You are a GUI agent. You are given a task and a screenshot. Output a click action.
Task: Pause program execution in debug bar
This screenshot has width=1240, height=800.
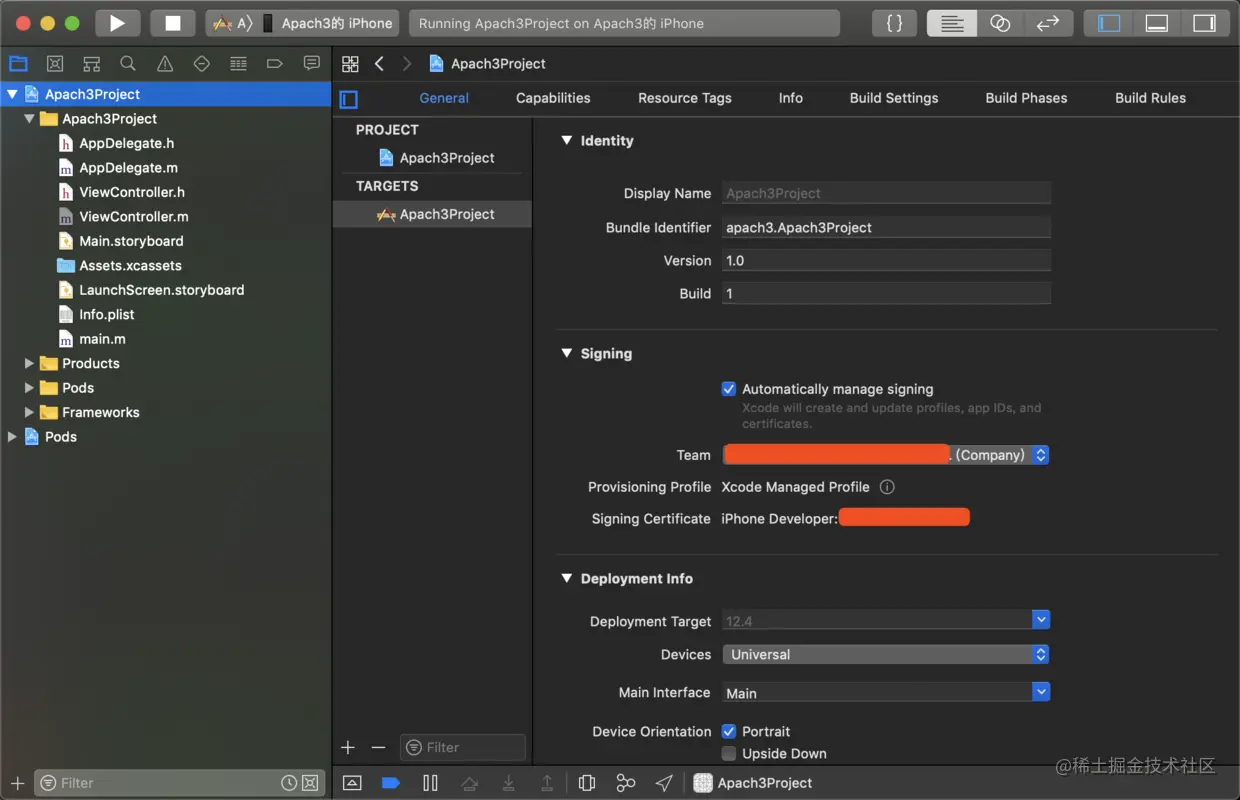pyautogui.click(x=430, y=783)
